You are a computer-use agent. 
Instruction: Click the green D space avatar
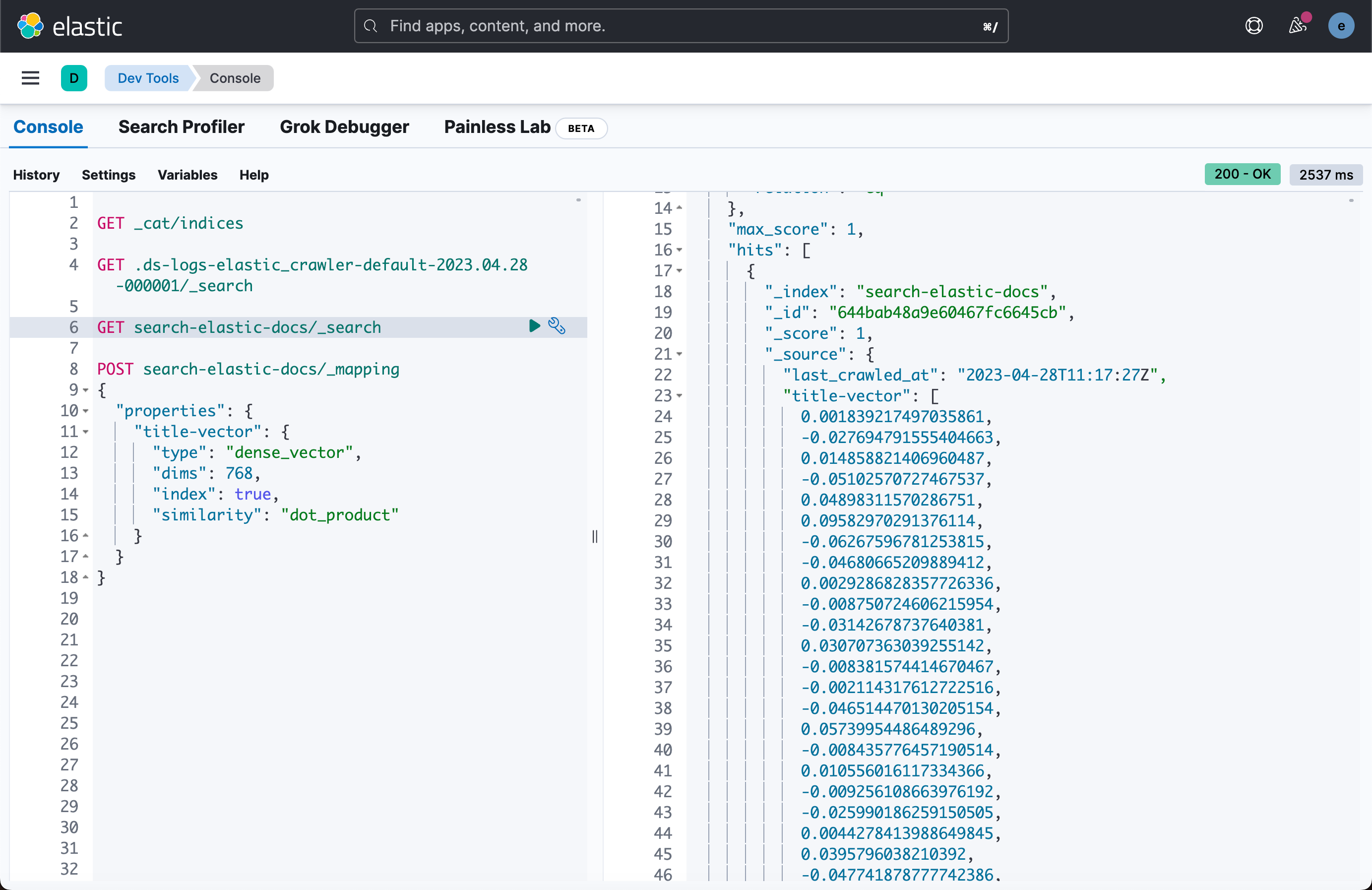coord(74,78)
